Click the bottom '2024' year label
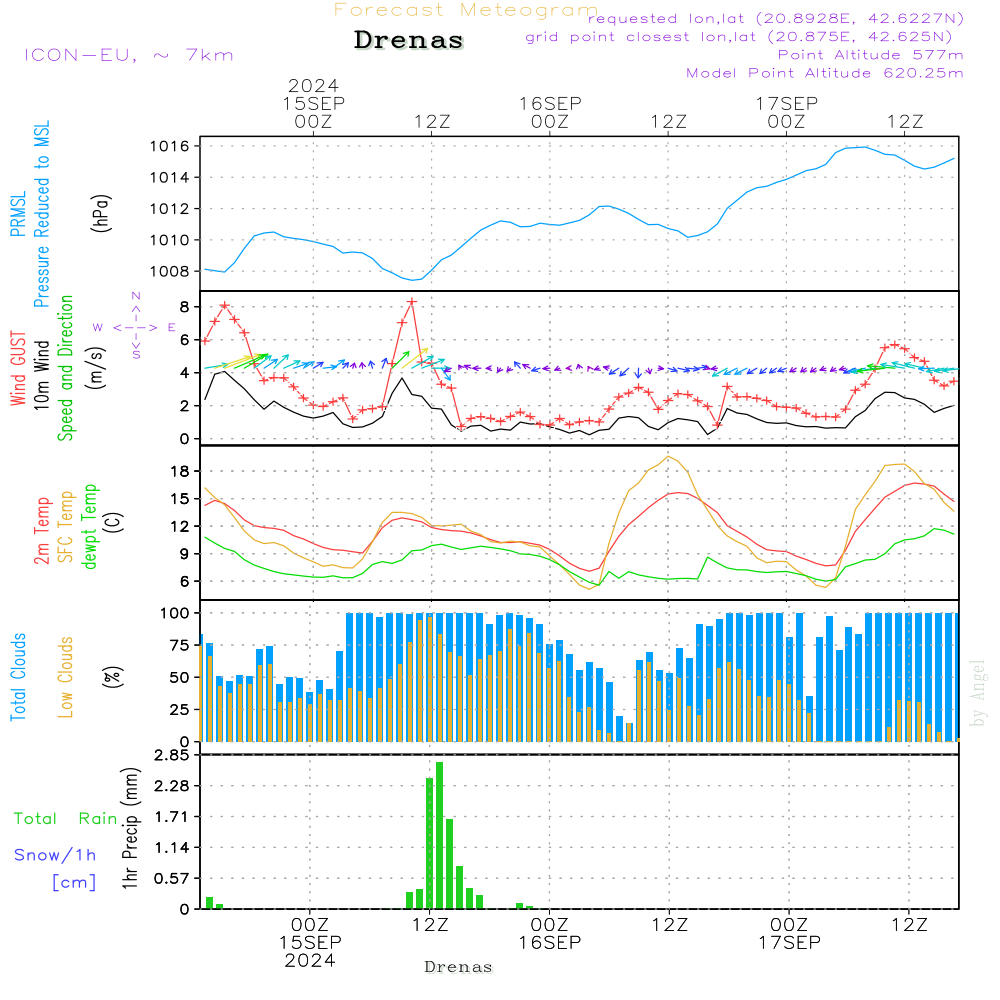The width and height of the screenshot is (1000, 1000). pyautogui.click(x=310, y=961)
